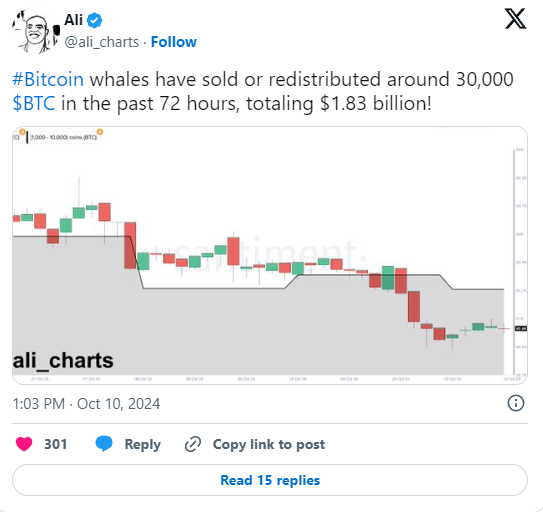This screenshot has width=543, height=512.
Task: Click the @ali_charts handle
Action: 102,42
